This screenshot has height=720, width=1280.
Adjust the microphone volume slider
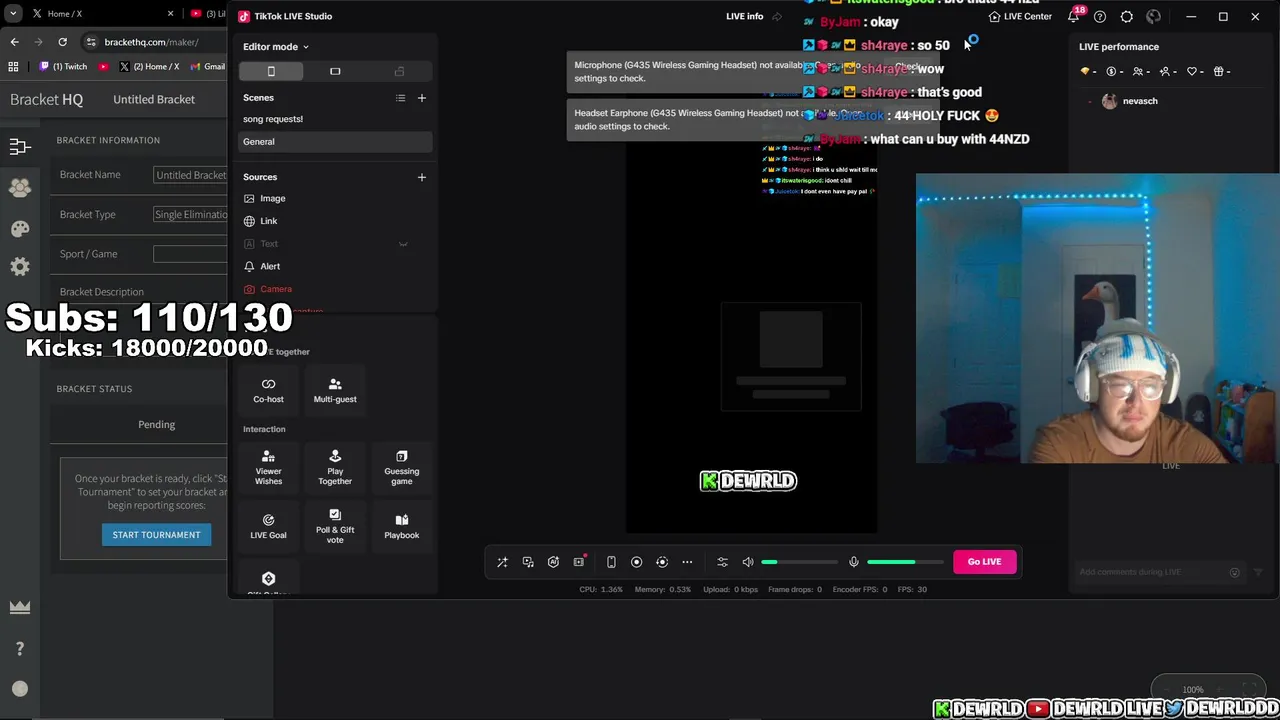click(905, 562)
